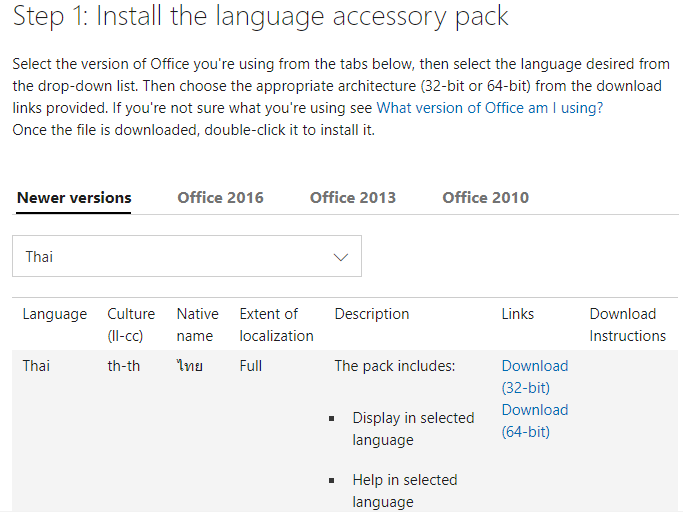Screen dimensions: 683x512
Task: Click the 'Download Instructions' column header
Action: [628, 325]
